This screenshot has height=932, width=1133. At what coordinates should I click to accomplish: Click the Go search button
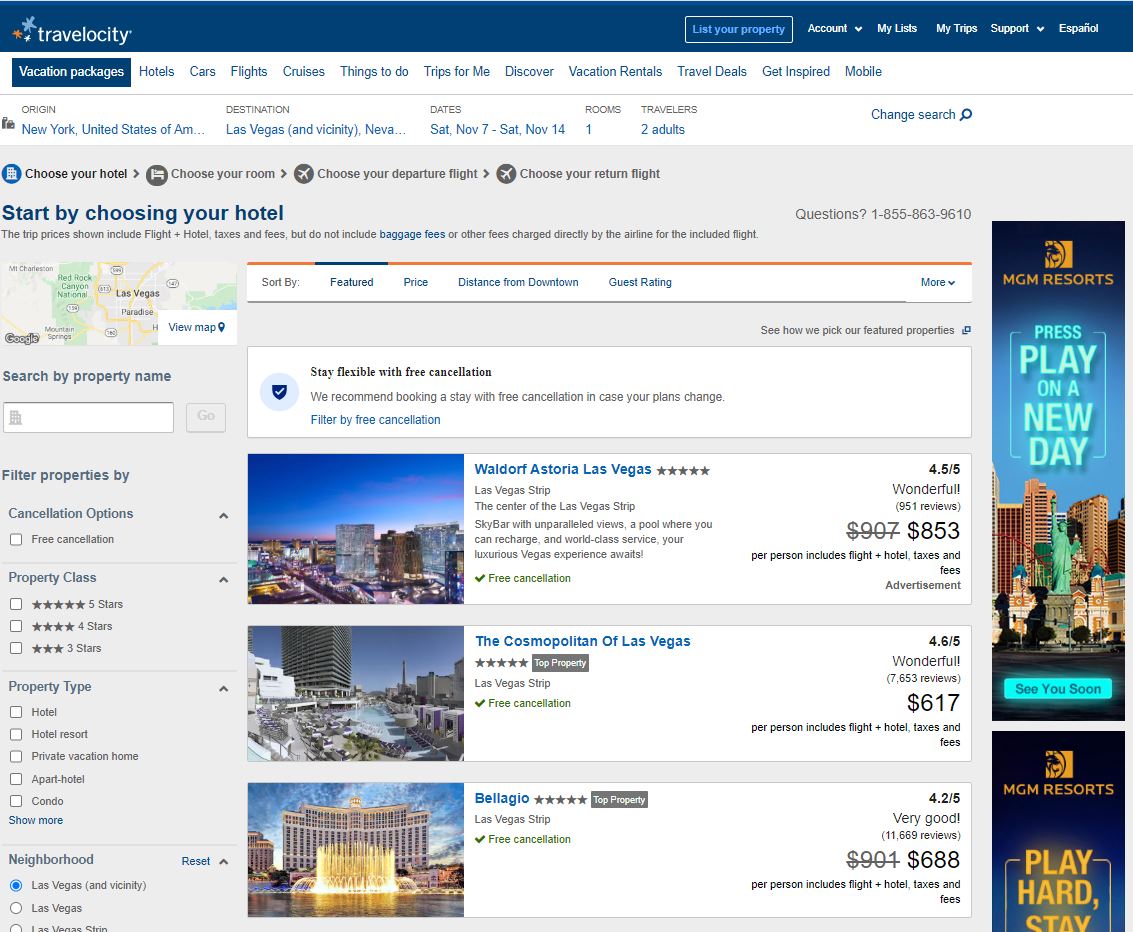point(206,417)
